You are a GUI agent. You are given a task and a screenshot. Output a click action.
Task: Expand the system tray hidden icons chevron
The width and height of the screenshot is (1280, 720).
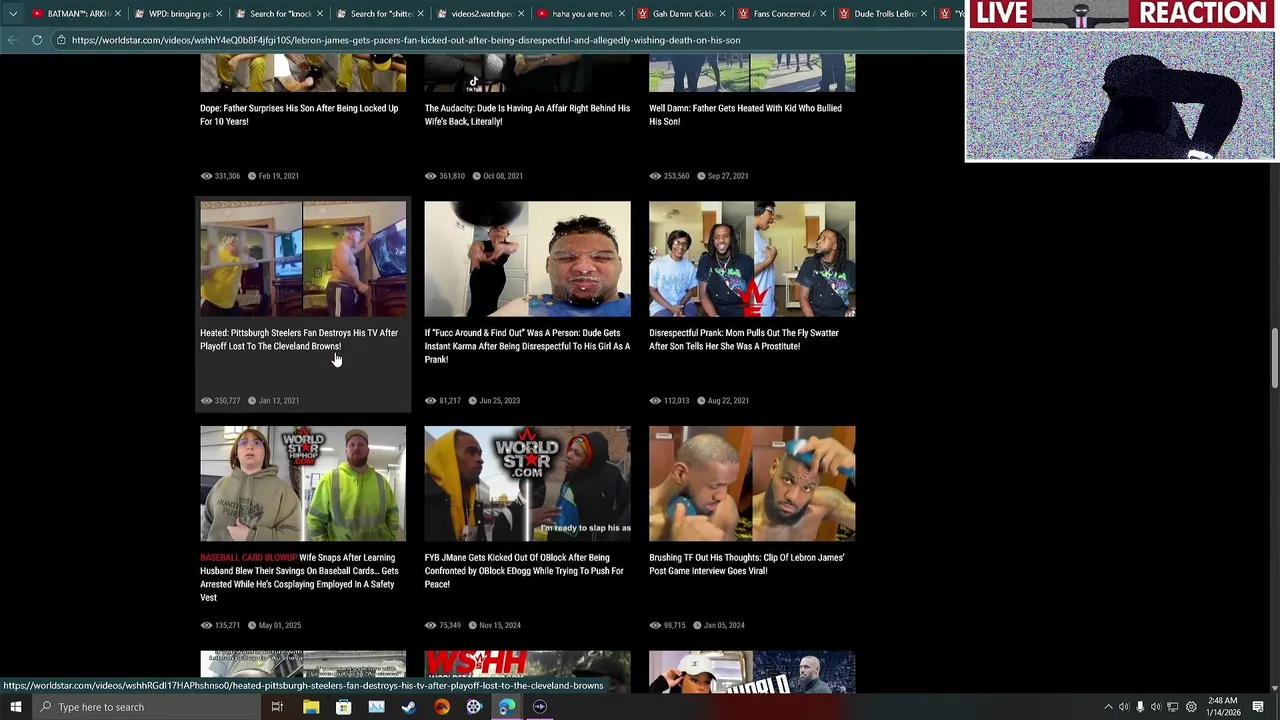click(1107, 707)
